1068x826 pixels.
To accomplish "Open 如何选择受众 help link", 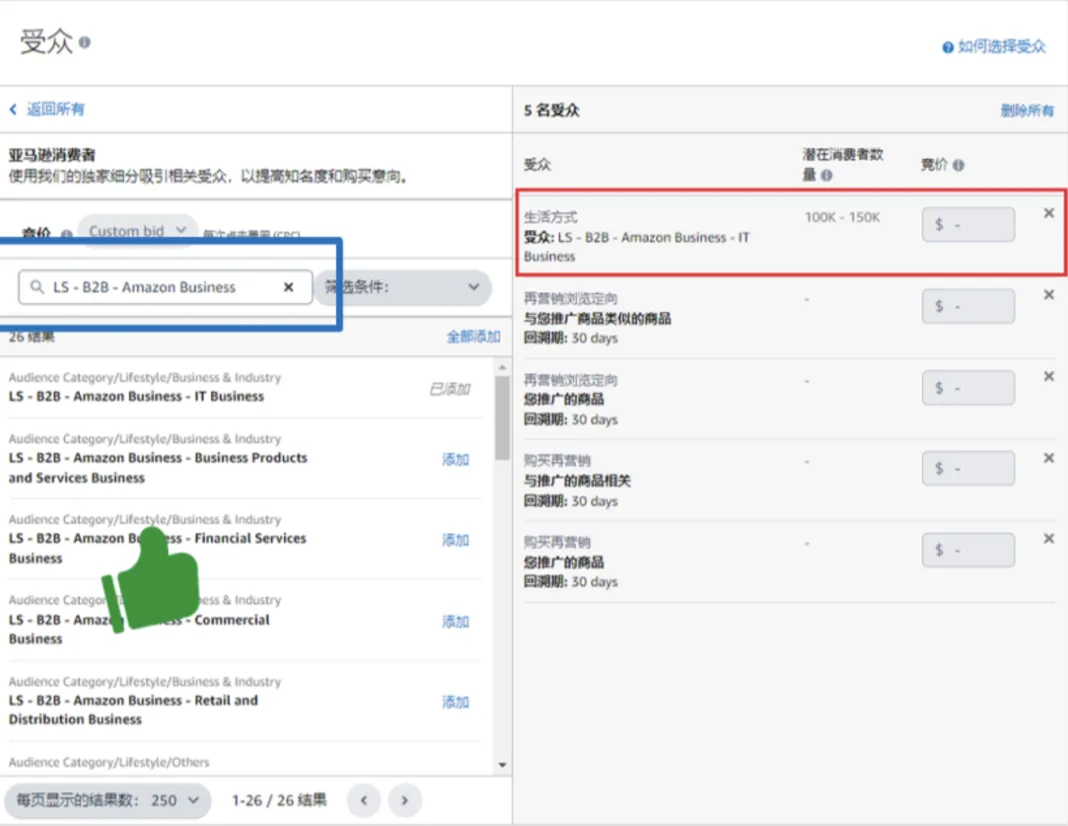I will [x=994, y=47].
